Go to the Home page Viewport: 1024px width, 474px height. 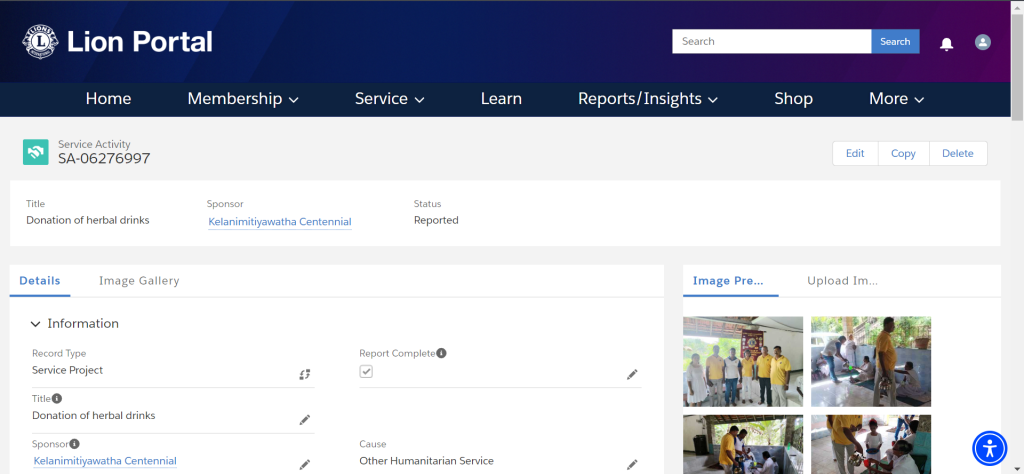click(108, 99)
